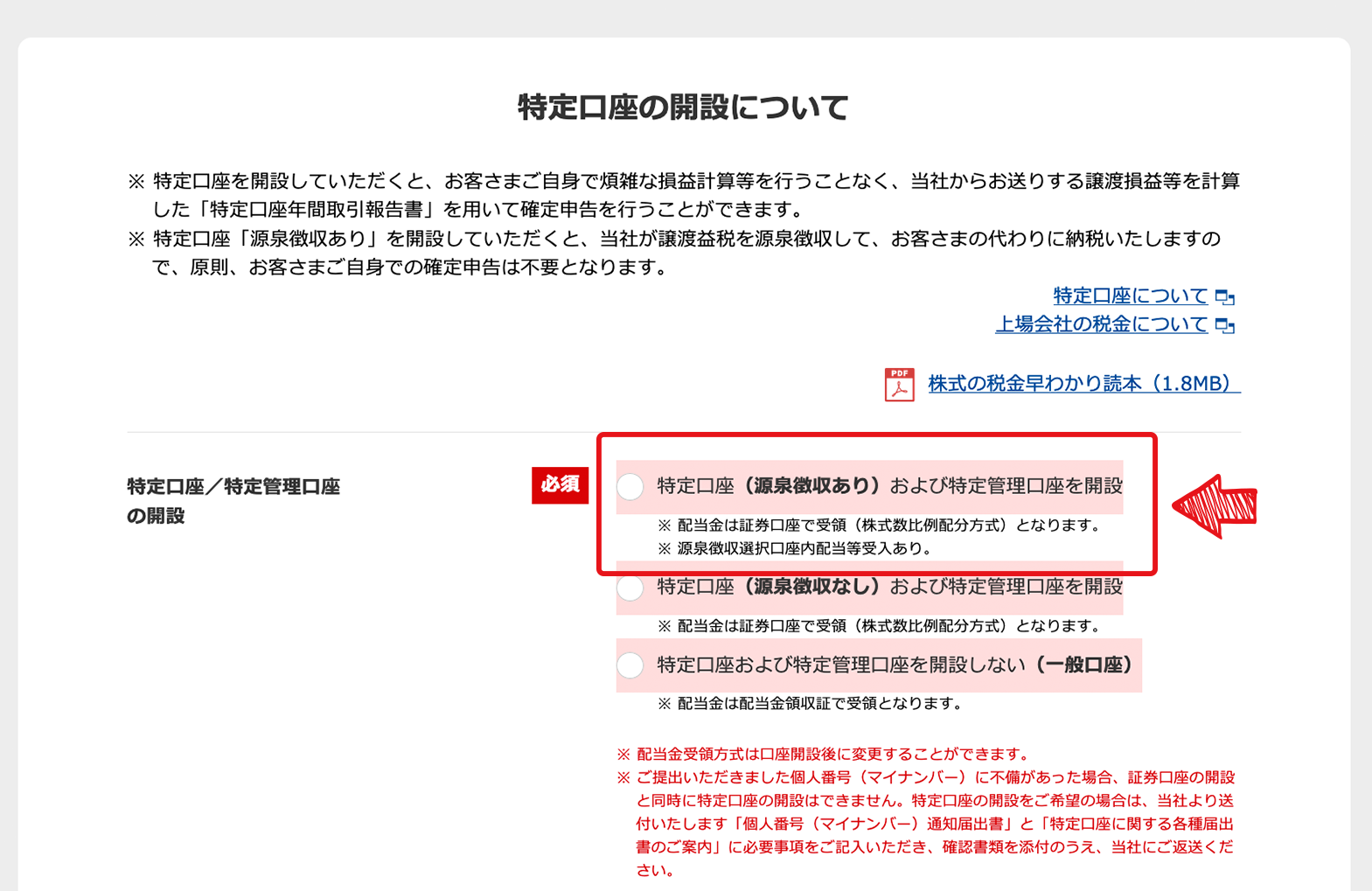The width and height of the screenshot is (1372, 891).
Task: Click note 配当金は配当金領収証で受領となります
Action: [810, 703]
